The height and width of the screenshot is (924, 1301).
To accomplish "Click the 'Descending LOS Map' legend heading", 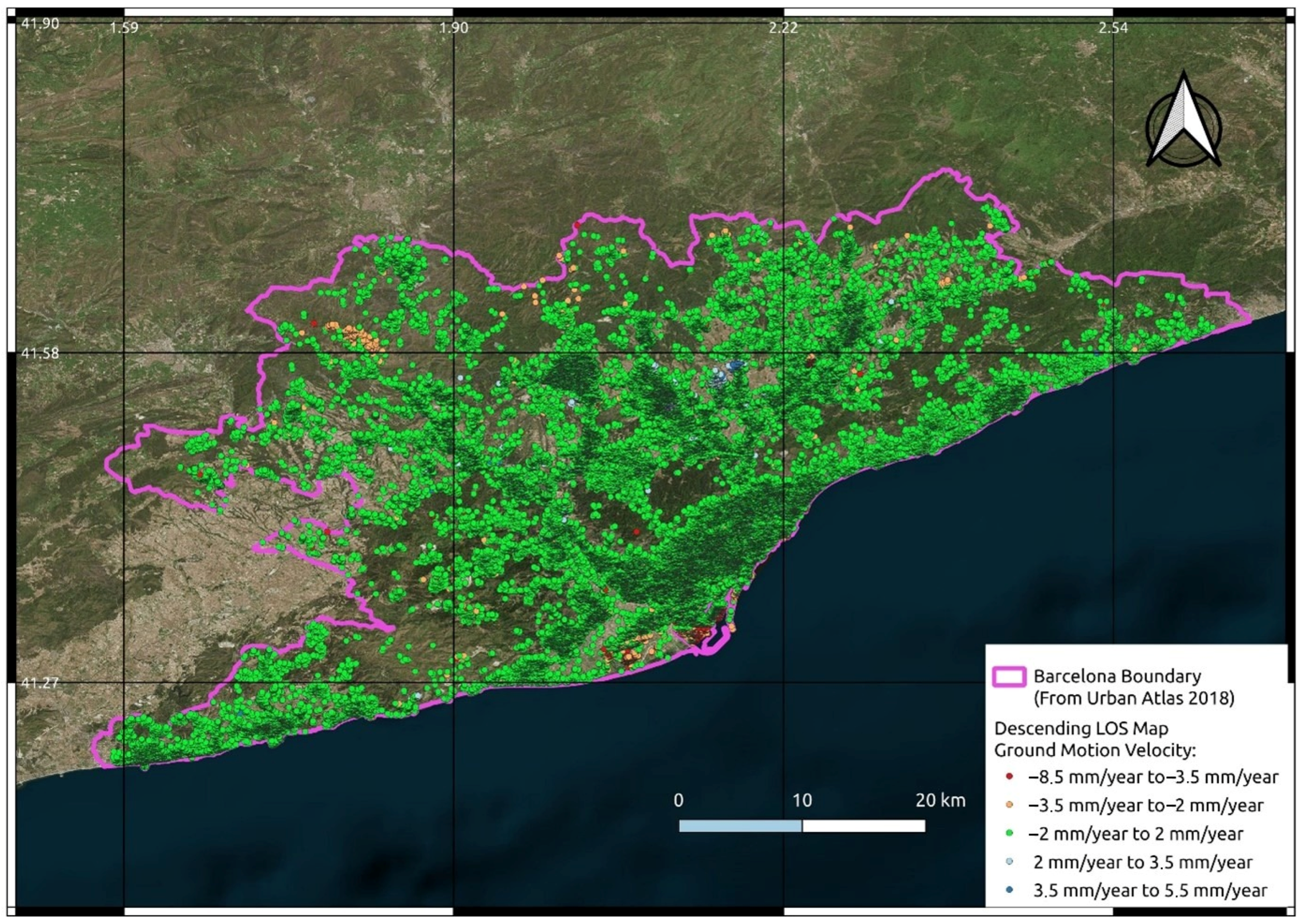I will coord(1081,729).
